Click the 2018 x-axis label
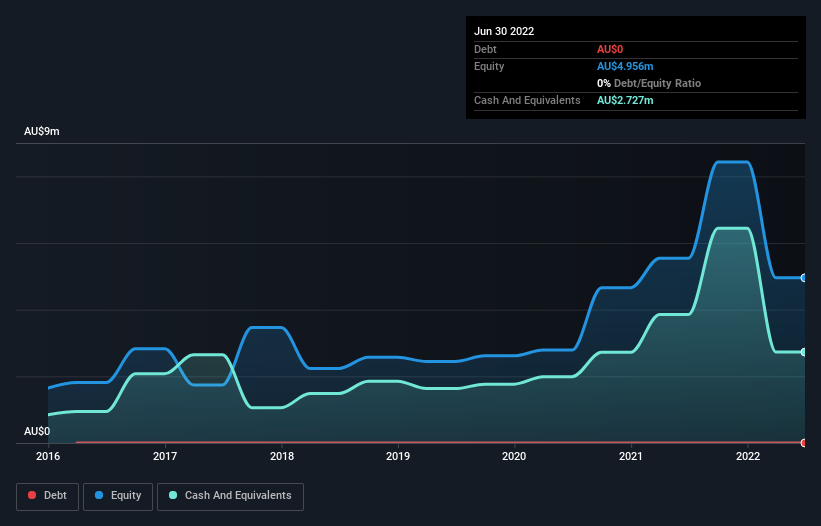The width and height of the screenshot is (821, 526). click(282, 456)
